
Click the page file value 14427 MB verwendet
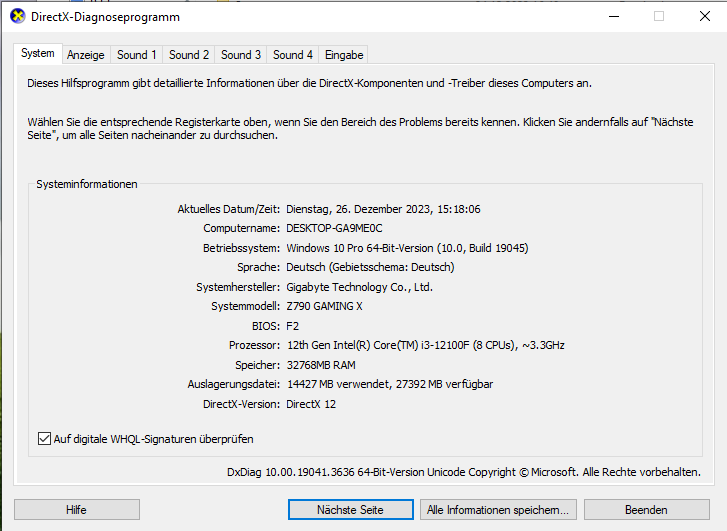click(x=389, y=384)
